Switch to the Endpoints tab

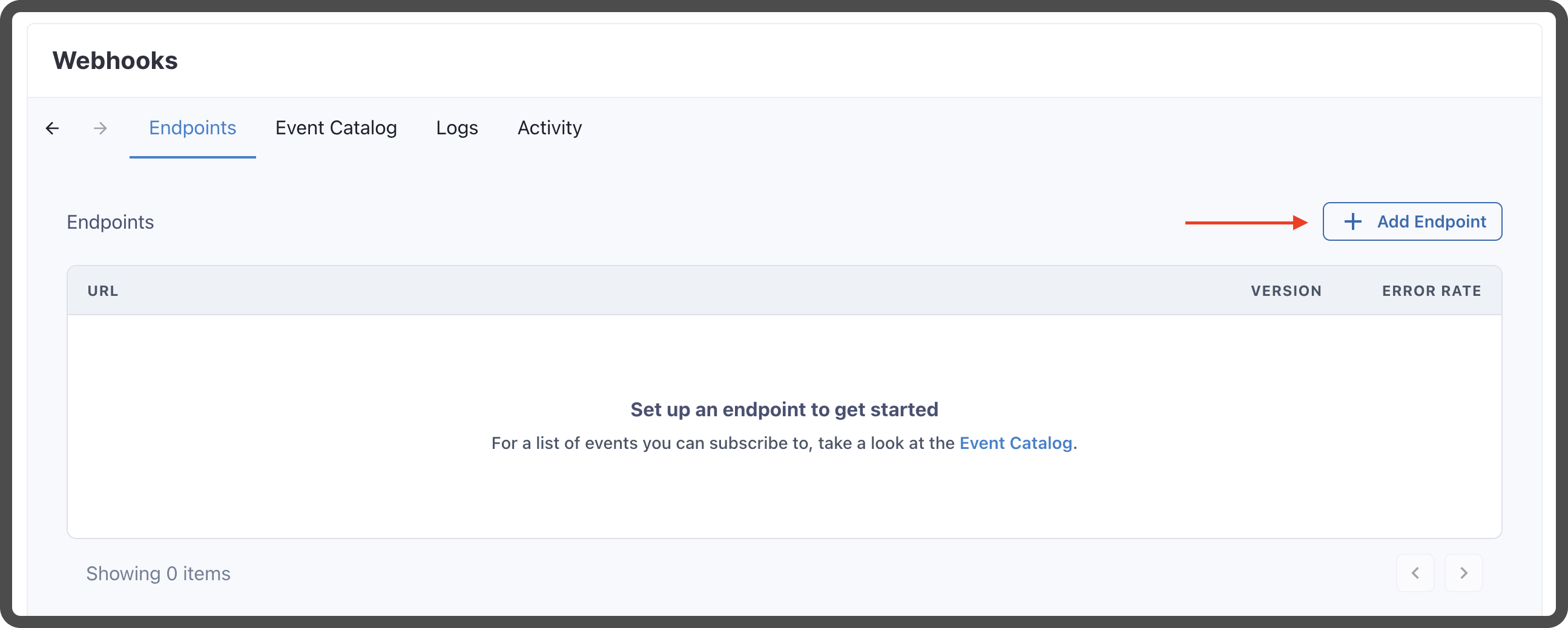193,128
